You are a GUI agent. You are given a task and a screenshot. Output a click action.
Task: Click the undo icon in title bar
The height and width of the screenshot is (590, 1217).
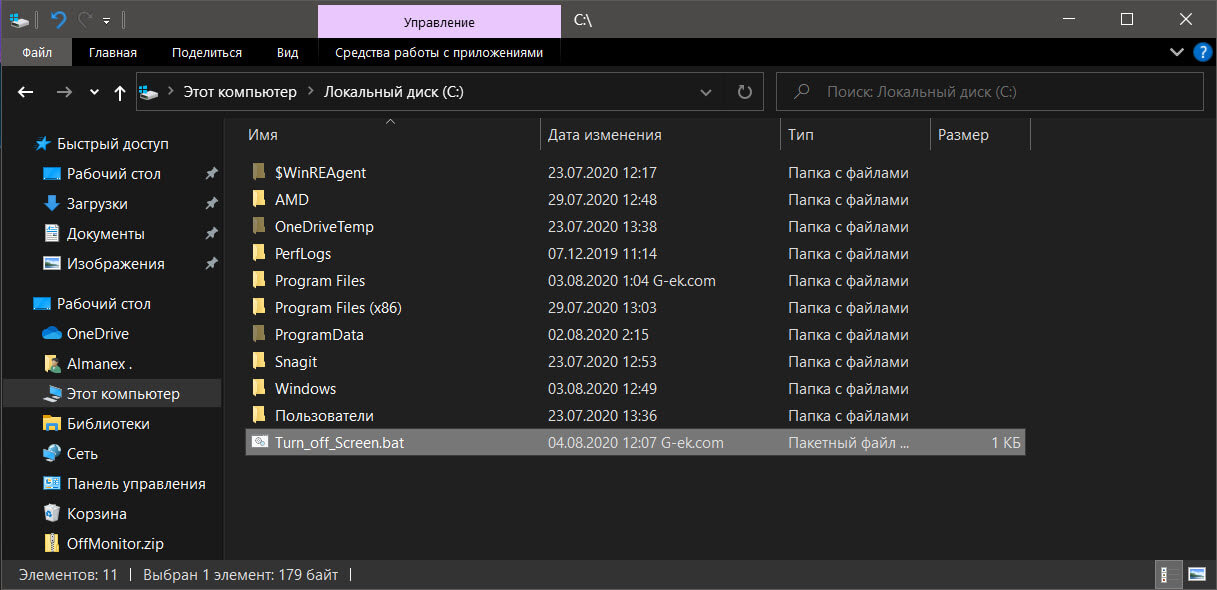(58, 20)
